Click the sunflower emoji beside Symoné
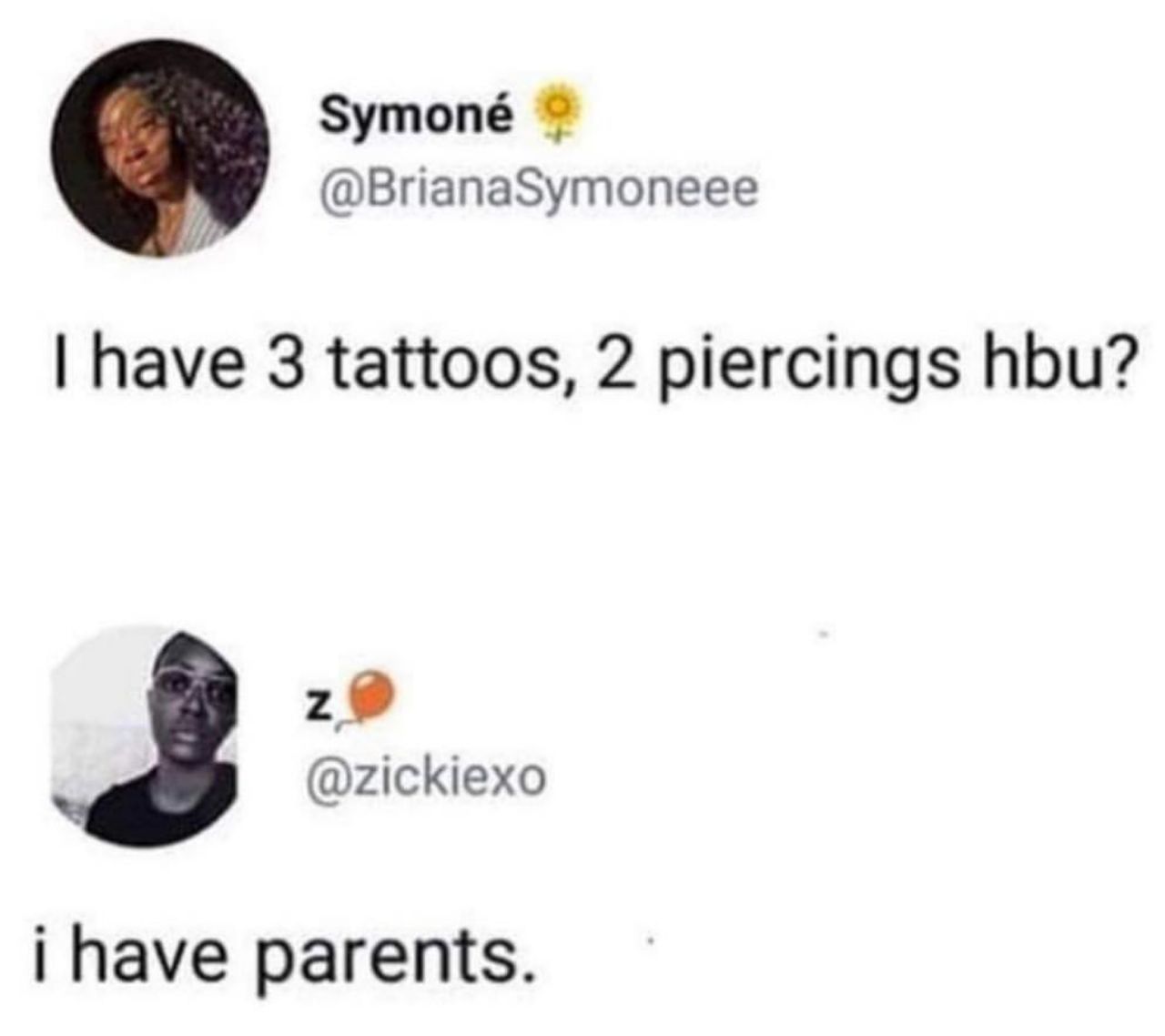Image resolution: width=1165 pixels, height=1036 pixels. point(557,117)
